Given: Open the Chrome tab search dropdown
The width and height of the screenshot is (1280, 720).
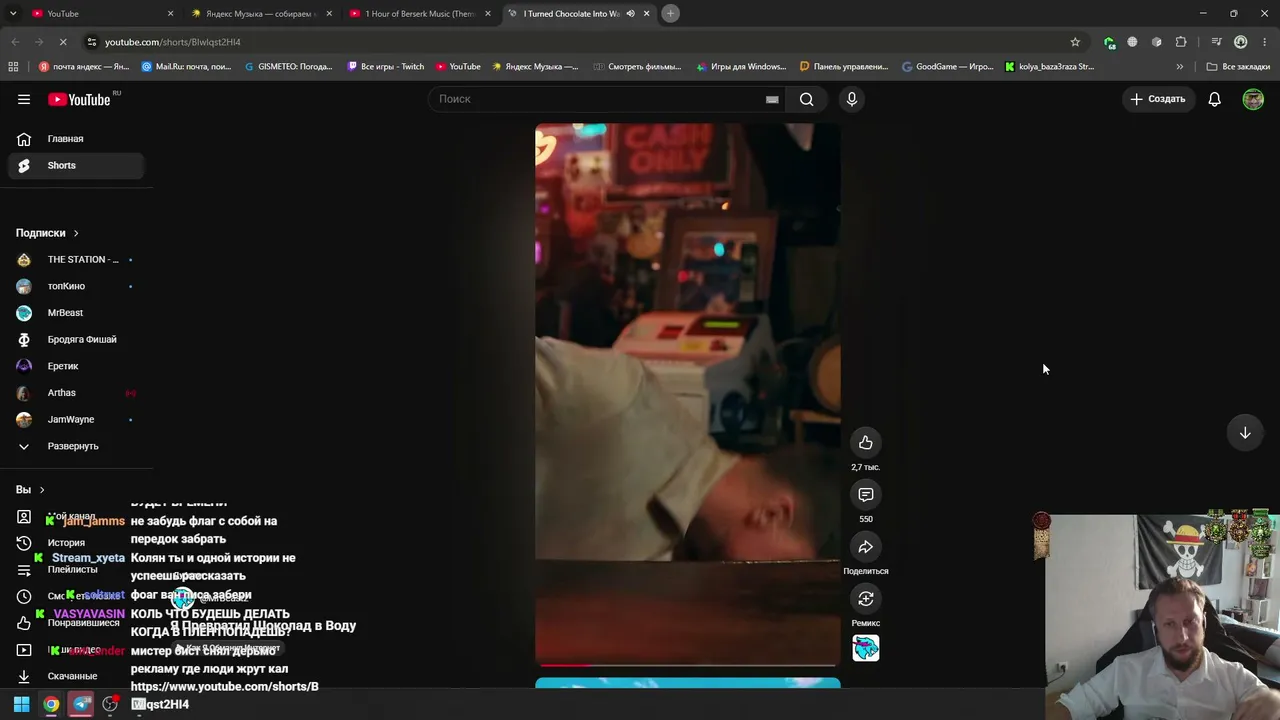Looking at the screenshot, I should 13,14.
